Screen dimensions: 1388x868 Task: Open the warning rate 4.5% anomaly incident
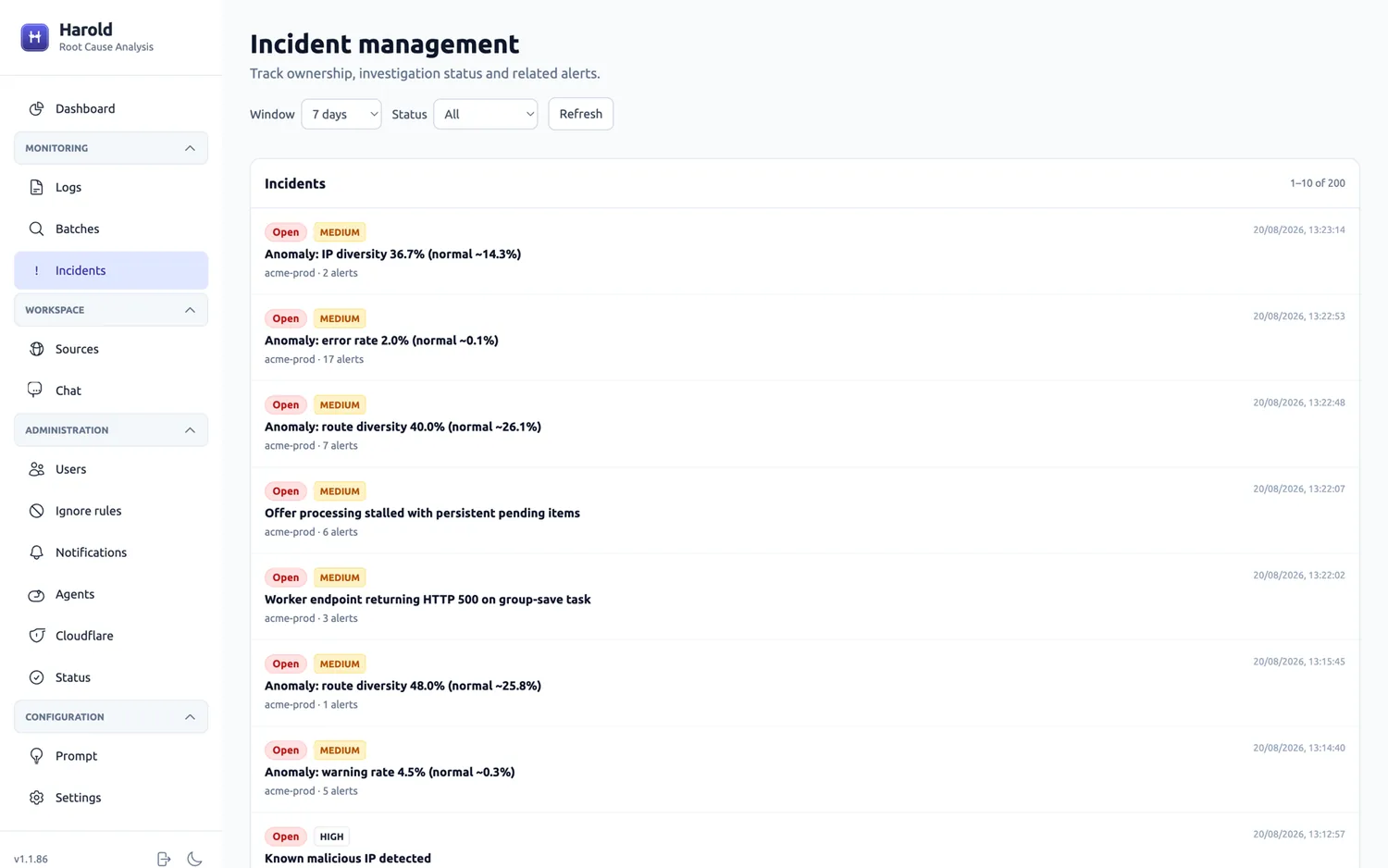coord(805,770)
